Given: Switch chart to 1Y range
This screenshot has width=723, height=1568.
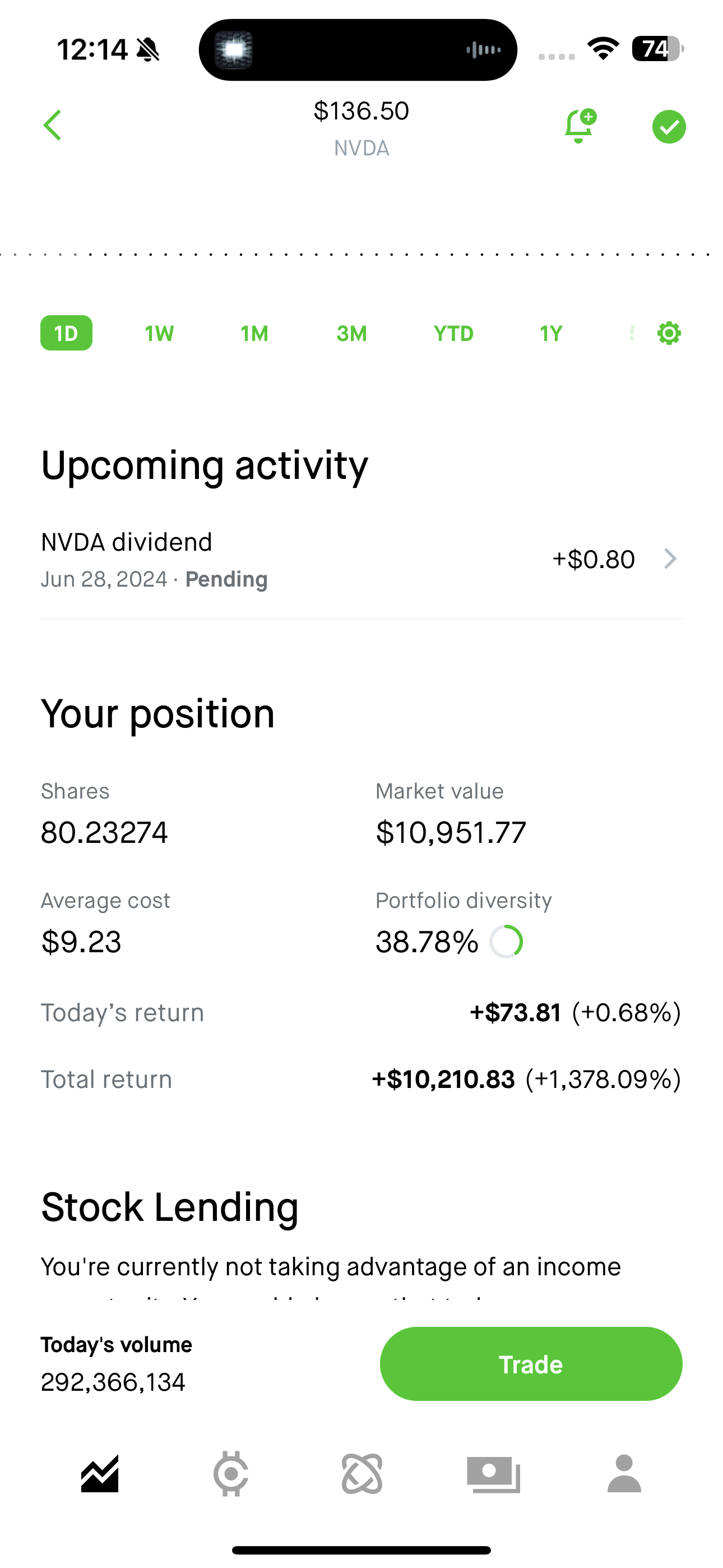Looking at the screenshot, I should click(551, 333).
